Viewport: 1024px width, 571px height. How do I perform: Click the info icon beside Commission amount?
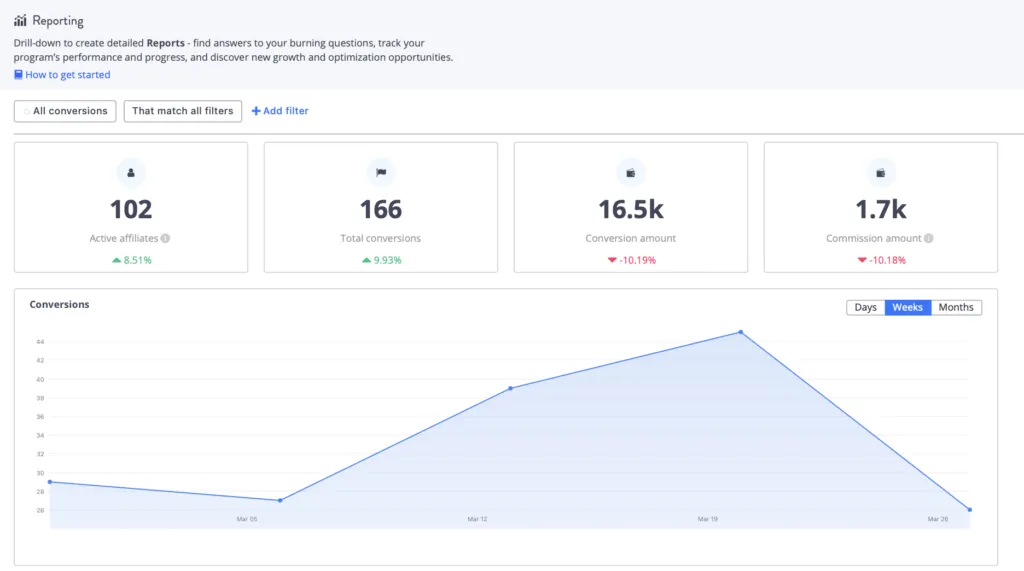929,238
